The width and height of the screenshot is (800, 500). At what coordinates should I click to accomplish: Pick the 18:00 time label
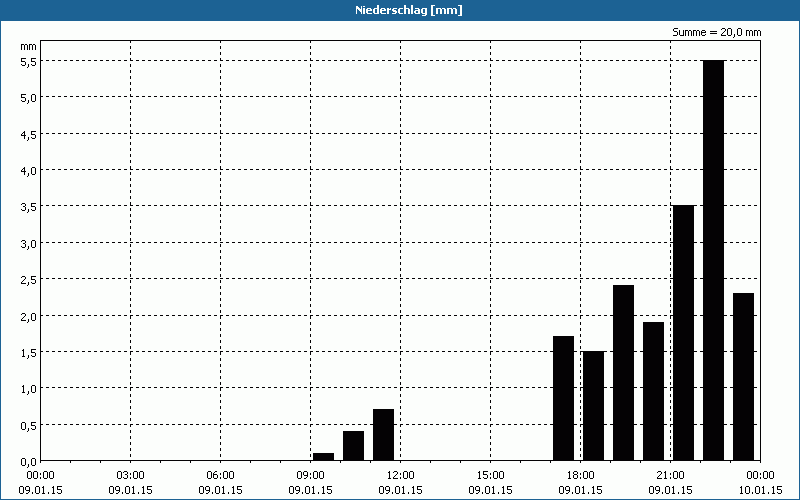tap(581, 476)
